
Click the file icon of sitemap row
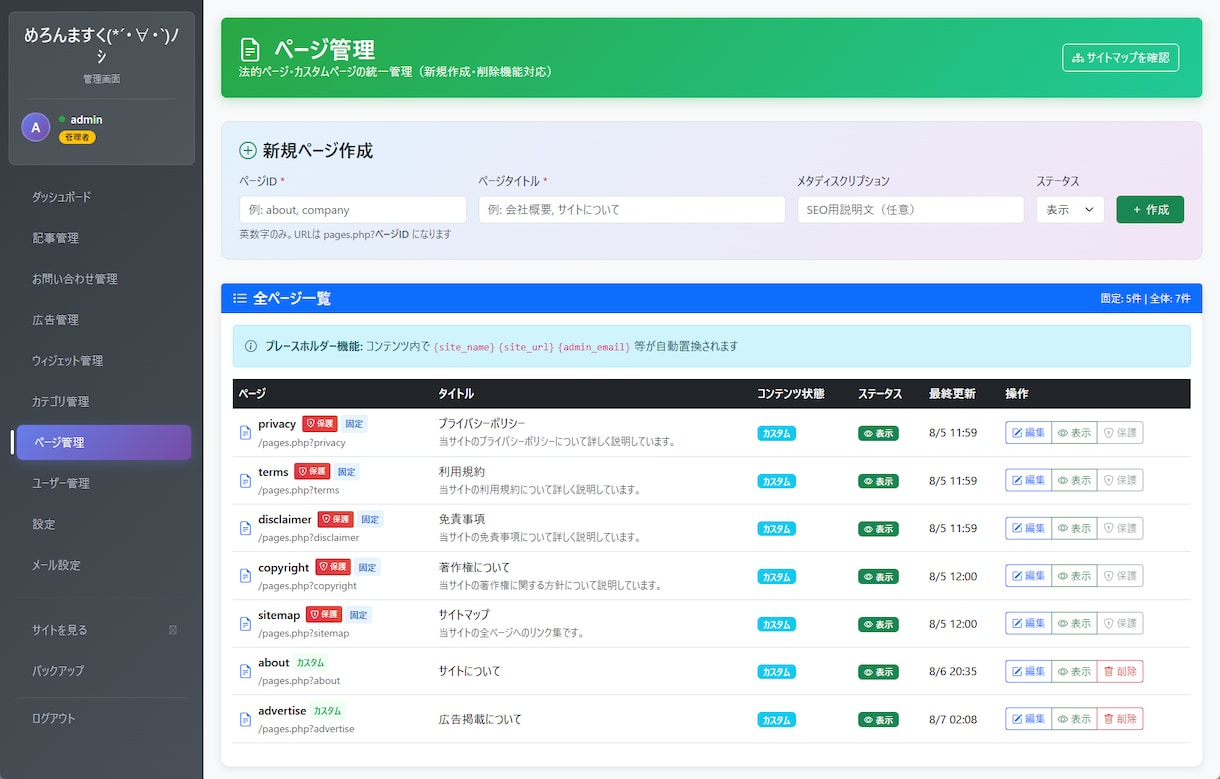pyautogui.click(x=245, y=624)
